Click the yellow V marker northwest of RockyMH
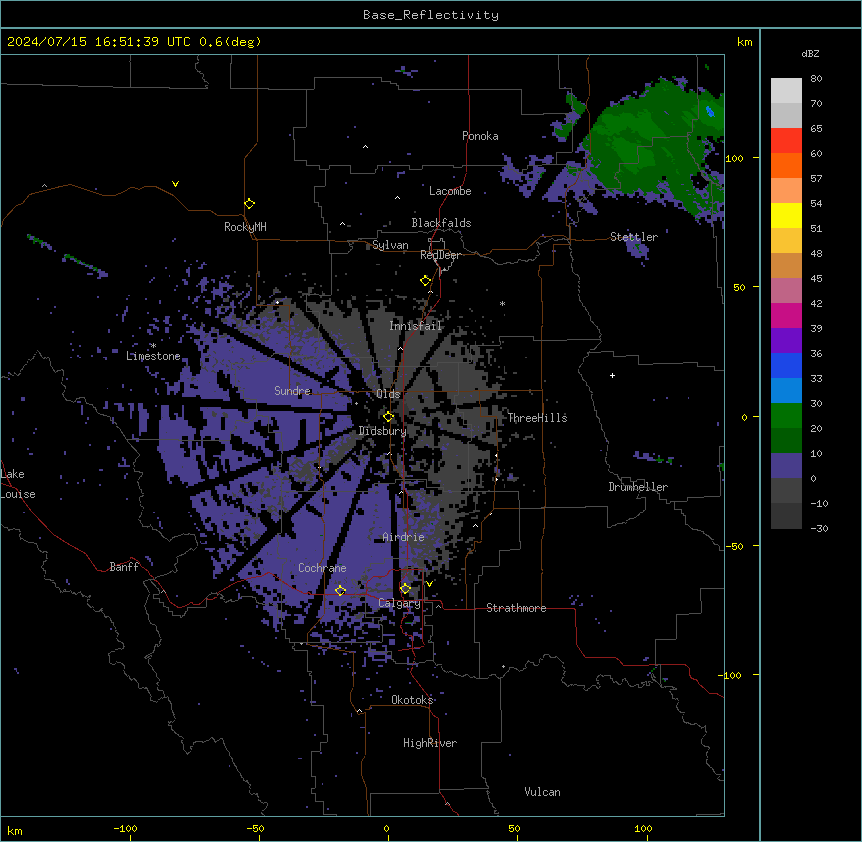 click(175, 184)
